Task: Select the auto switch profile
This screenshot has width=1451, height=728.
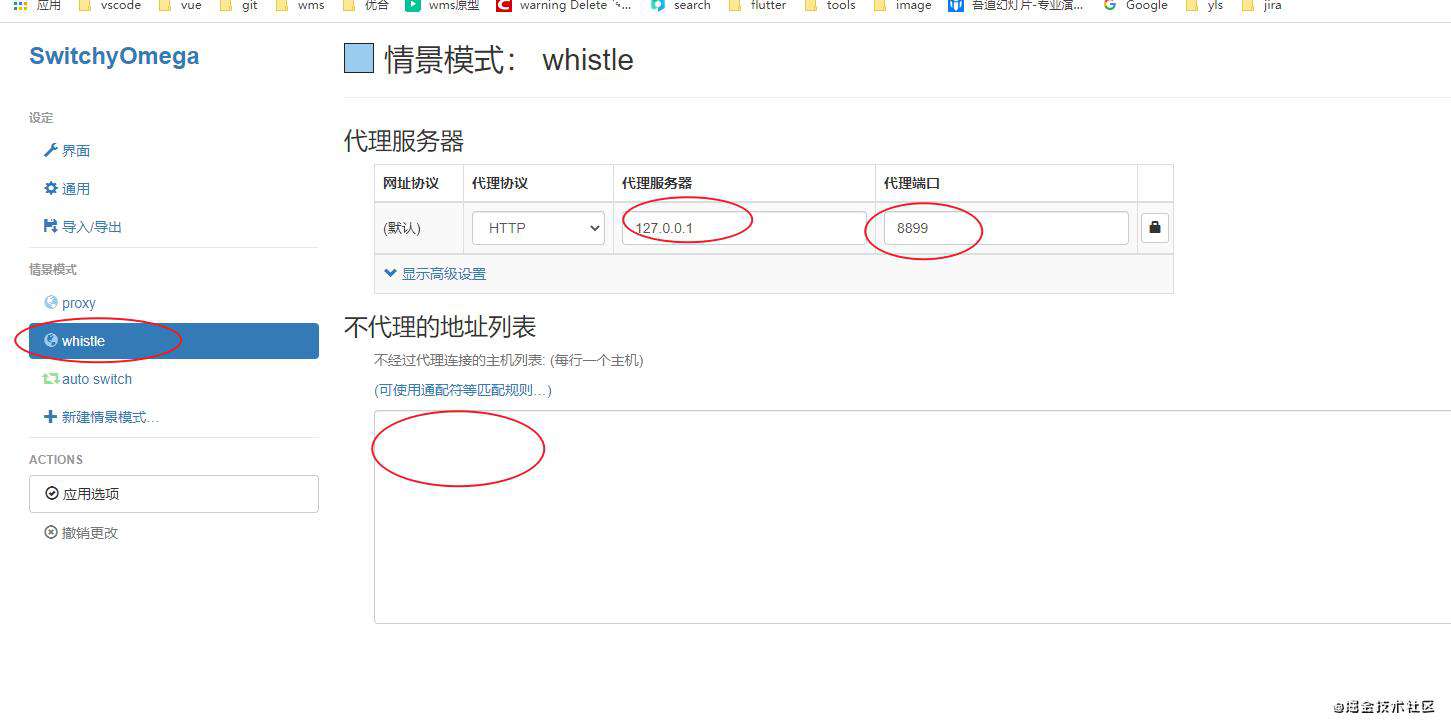Action: [x=173, y=379]
